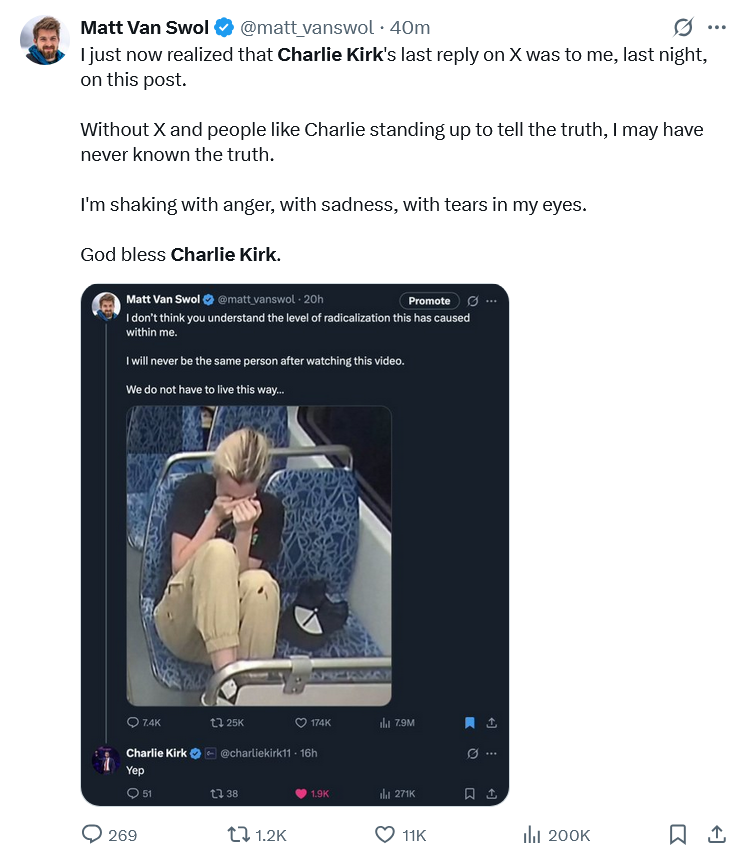Bookmark Matt Van Swol's main post
This screenshot has height=862, width=748.
coord(677,834)
